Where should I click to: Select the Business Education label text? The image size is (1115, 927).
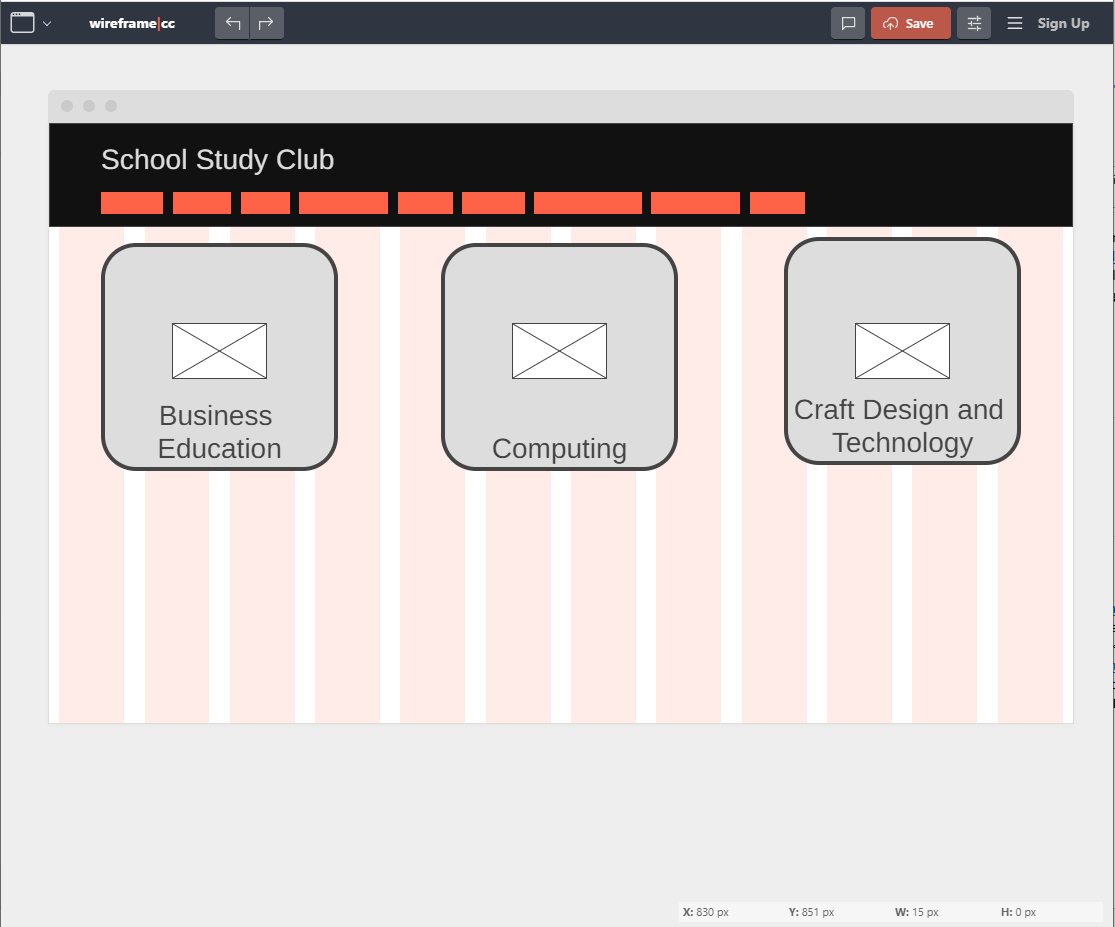pyautogui.click(x=219, y=432)
